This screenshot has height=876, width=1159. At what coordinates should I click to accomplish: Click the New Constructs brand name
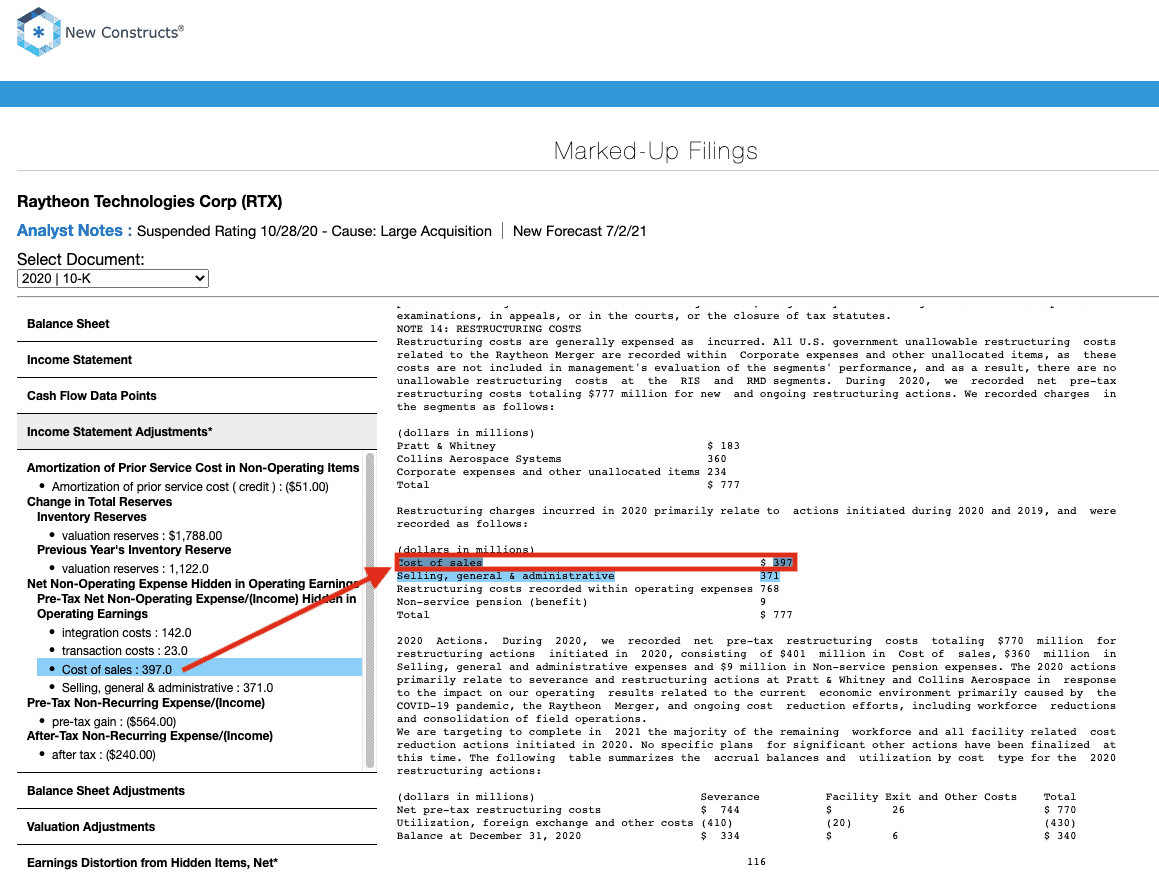pyautogui.click(x=124, y=33)
